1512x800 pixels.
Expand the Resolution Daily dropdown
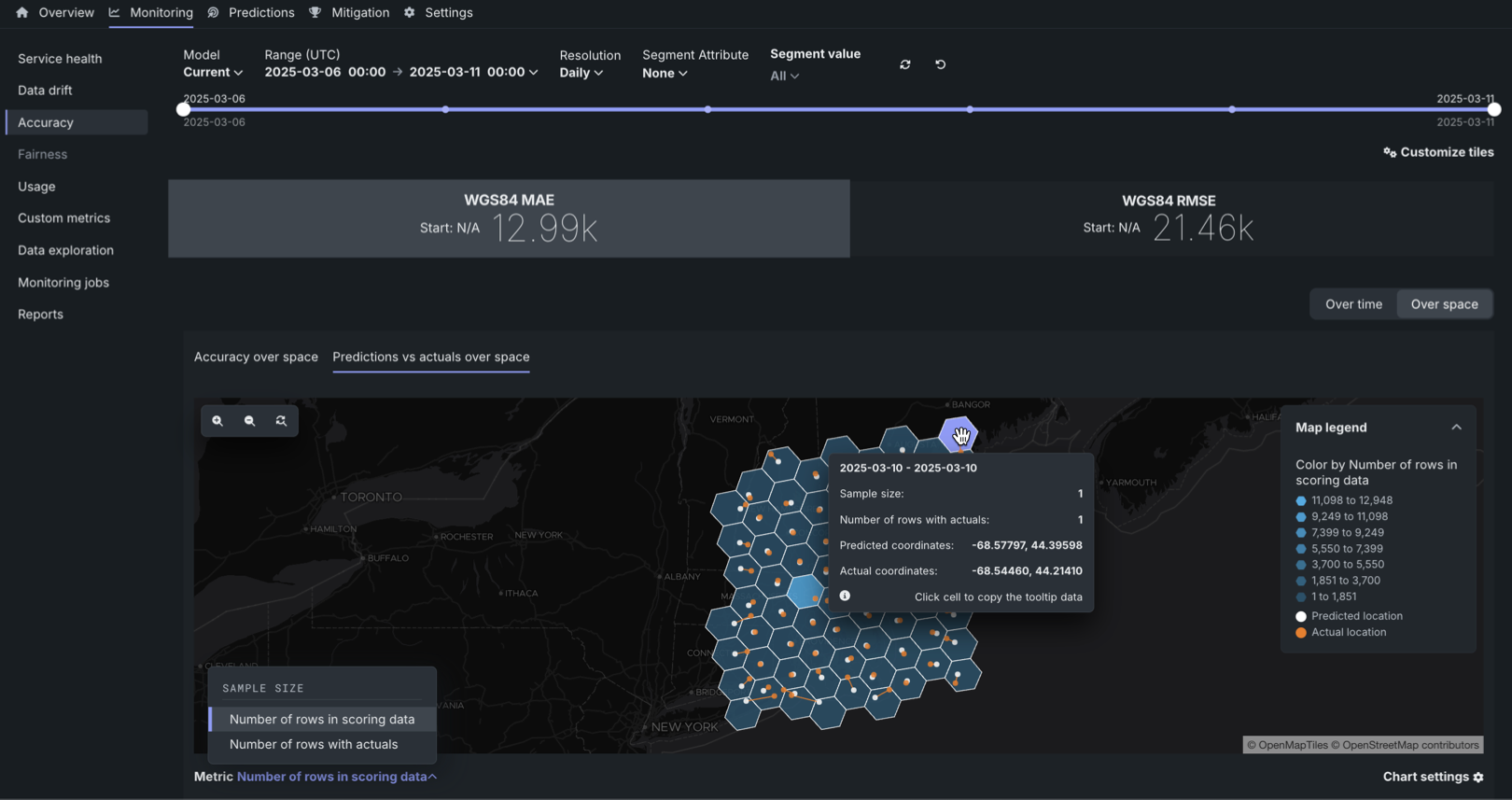point(581,73)
